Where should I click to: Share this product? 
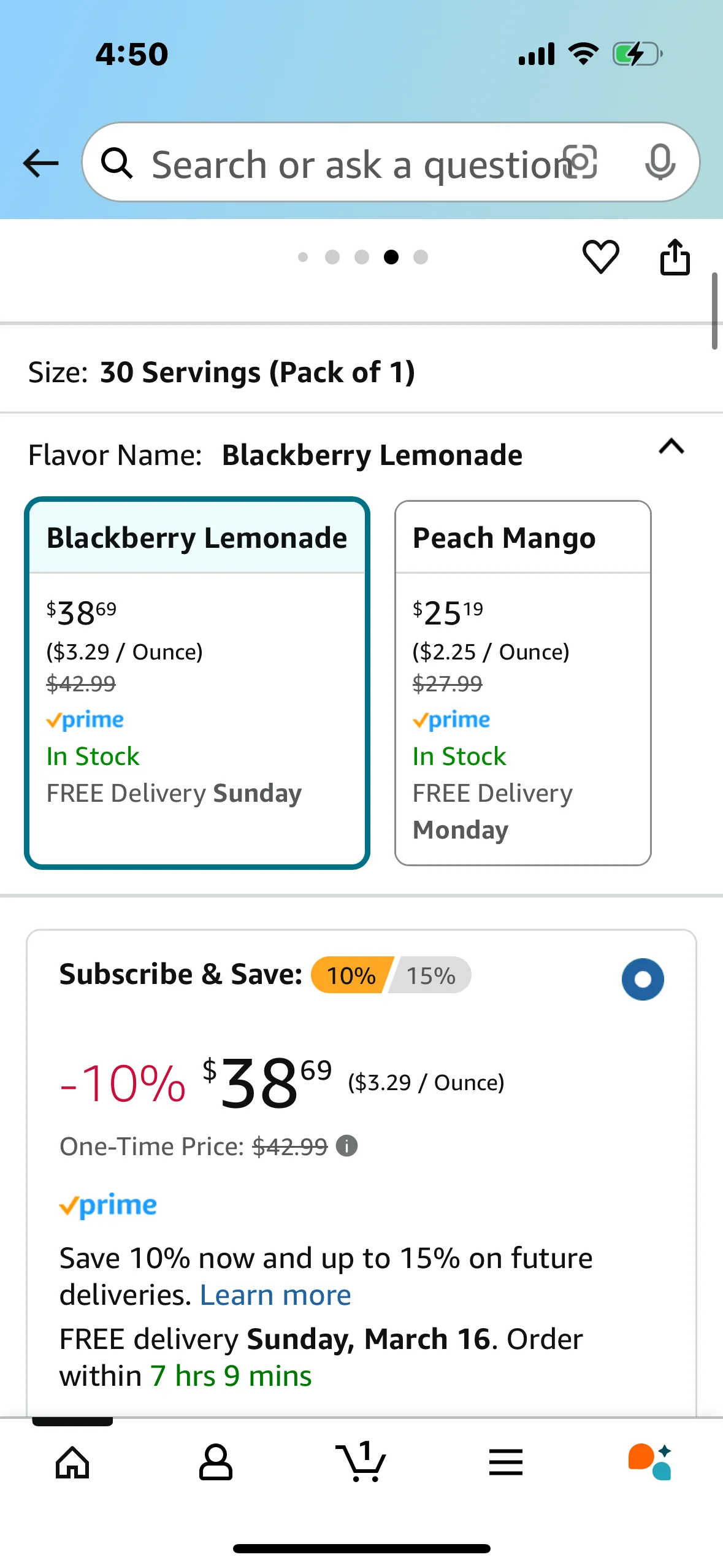tap(675, 257)
